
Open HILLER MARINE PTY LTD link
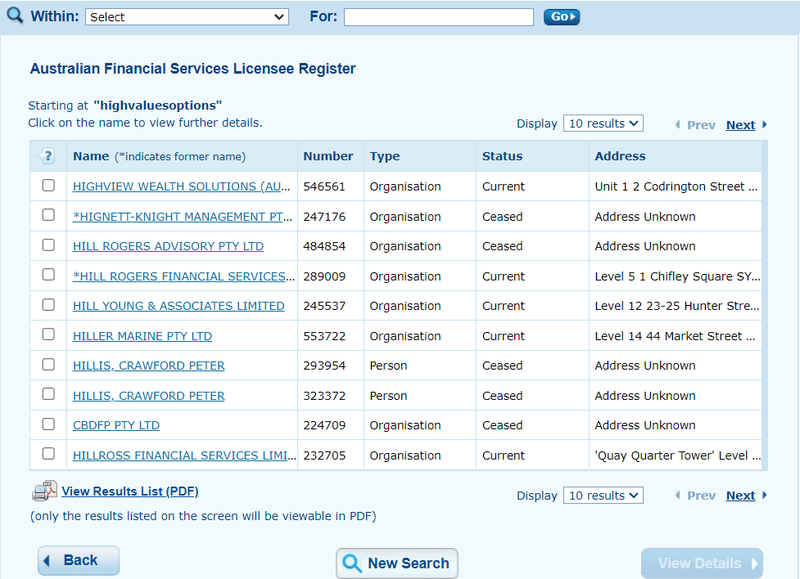(142, 336)
